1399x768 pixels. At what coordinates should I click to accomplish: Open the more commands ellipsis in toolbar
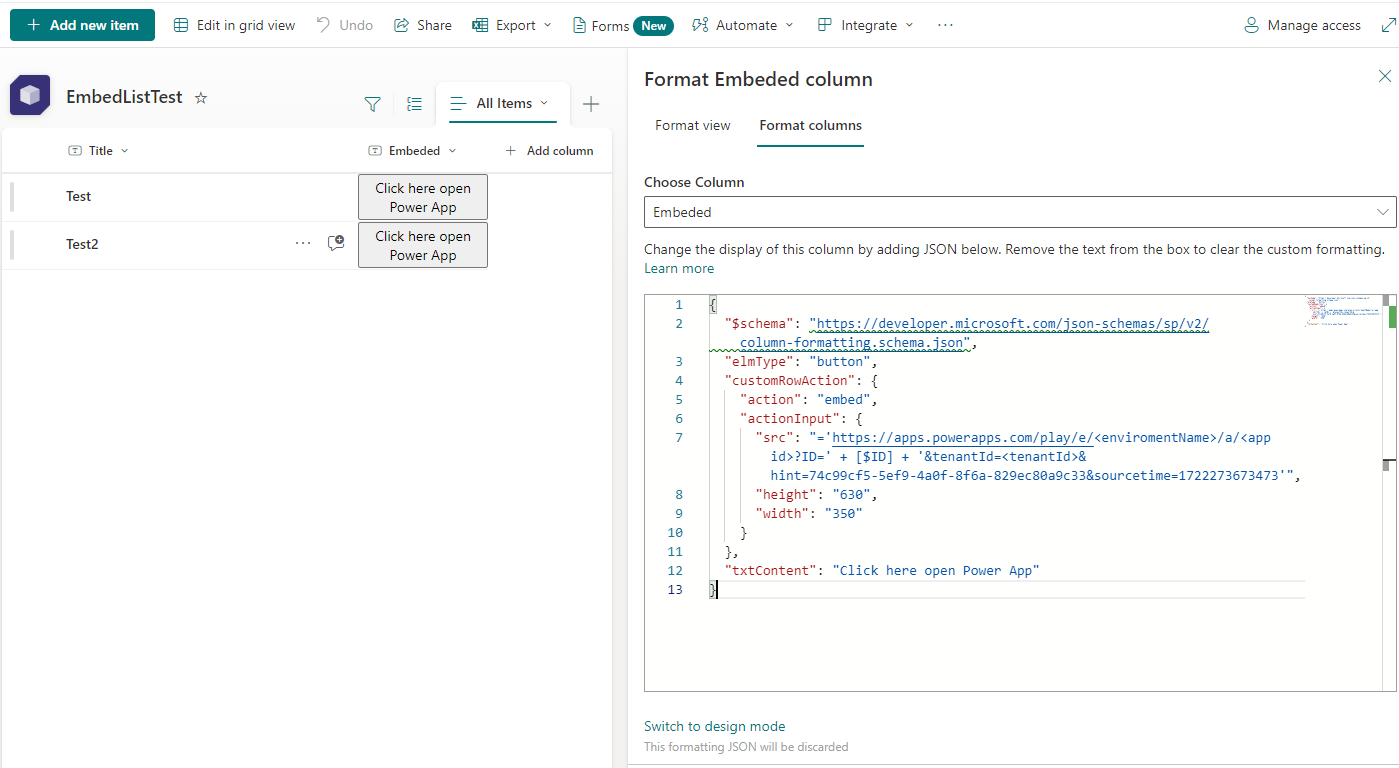coord(945,25)
